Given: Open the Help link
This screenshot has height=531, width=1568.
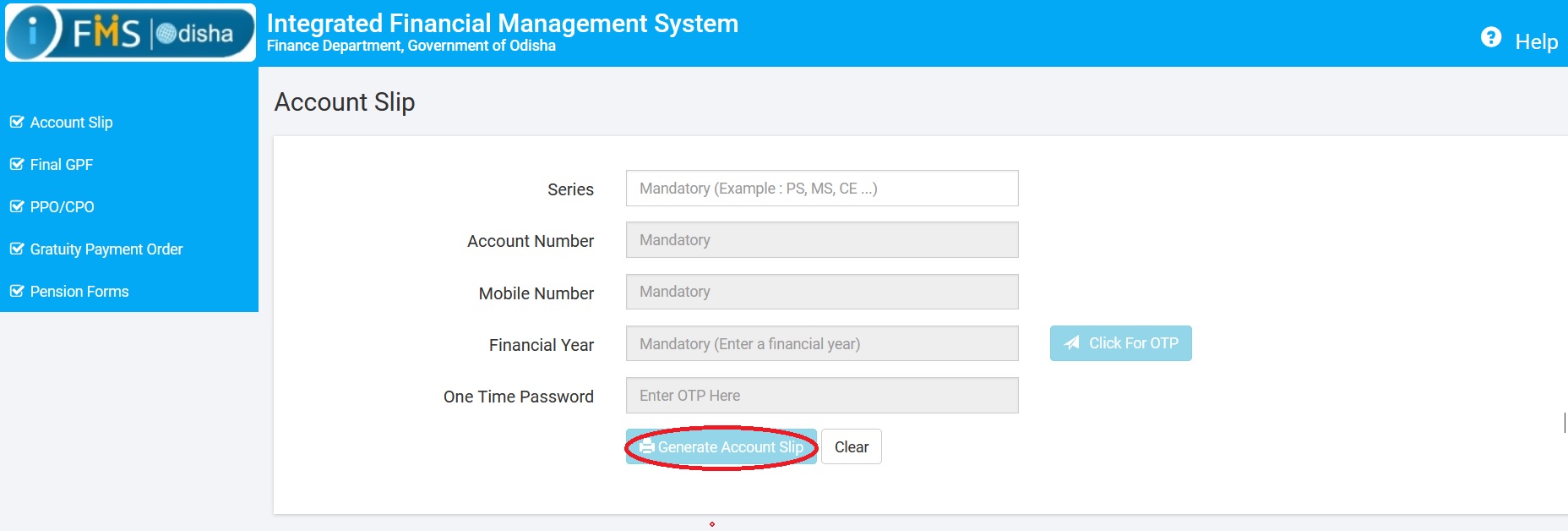Looking at the screenshot, I should point(1536,41).
